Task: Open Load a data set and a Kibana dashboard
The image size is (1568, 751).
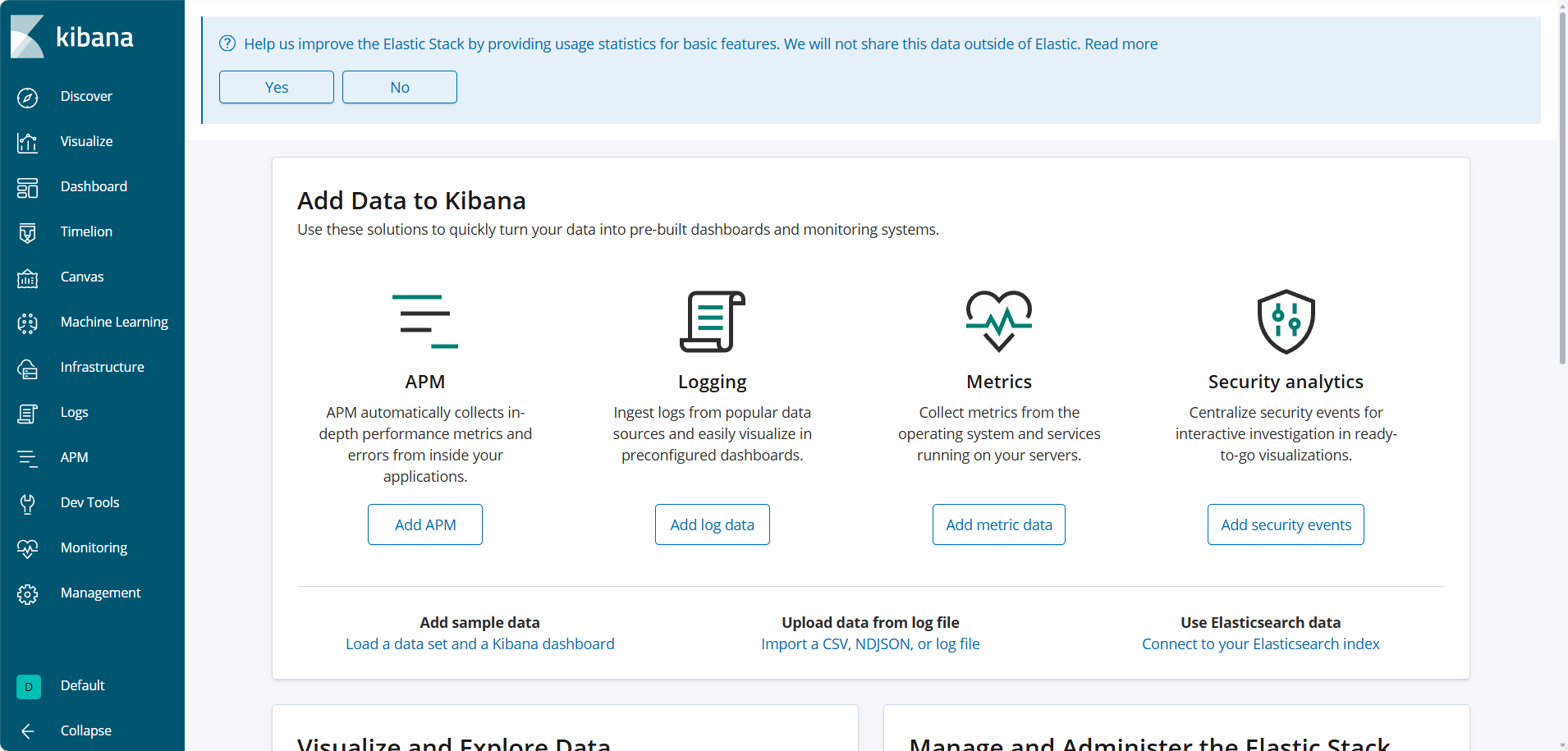Action: pyautogui.click(x=480, y=644)
